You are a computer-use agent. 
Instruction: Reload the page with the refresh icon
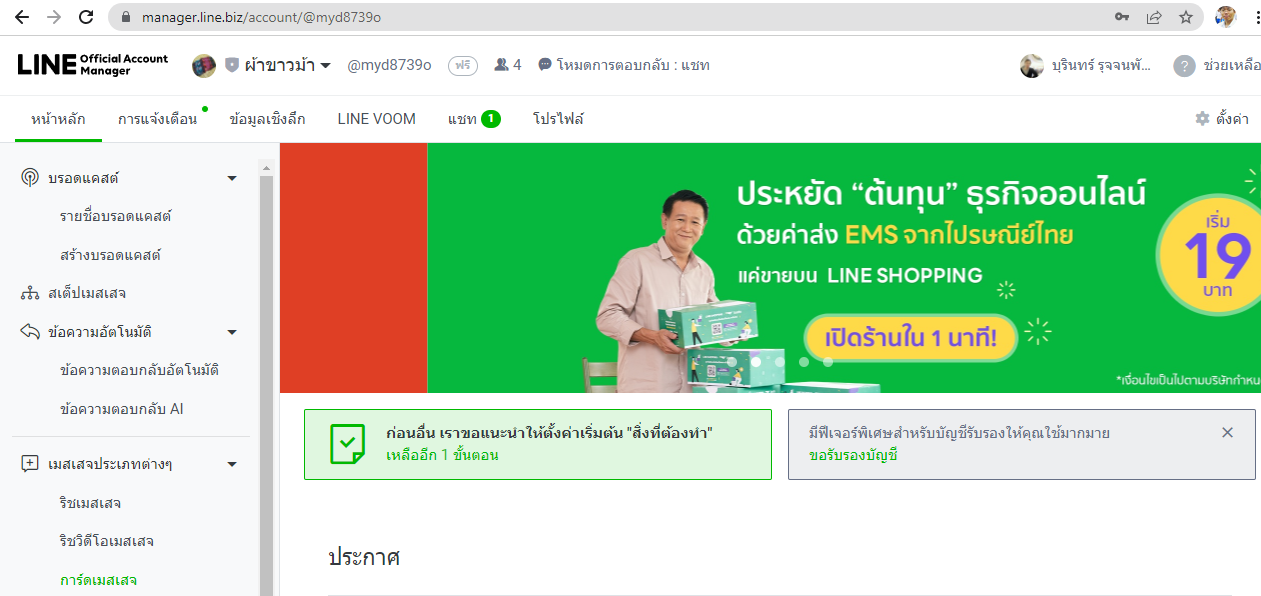click(86, 17)
